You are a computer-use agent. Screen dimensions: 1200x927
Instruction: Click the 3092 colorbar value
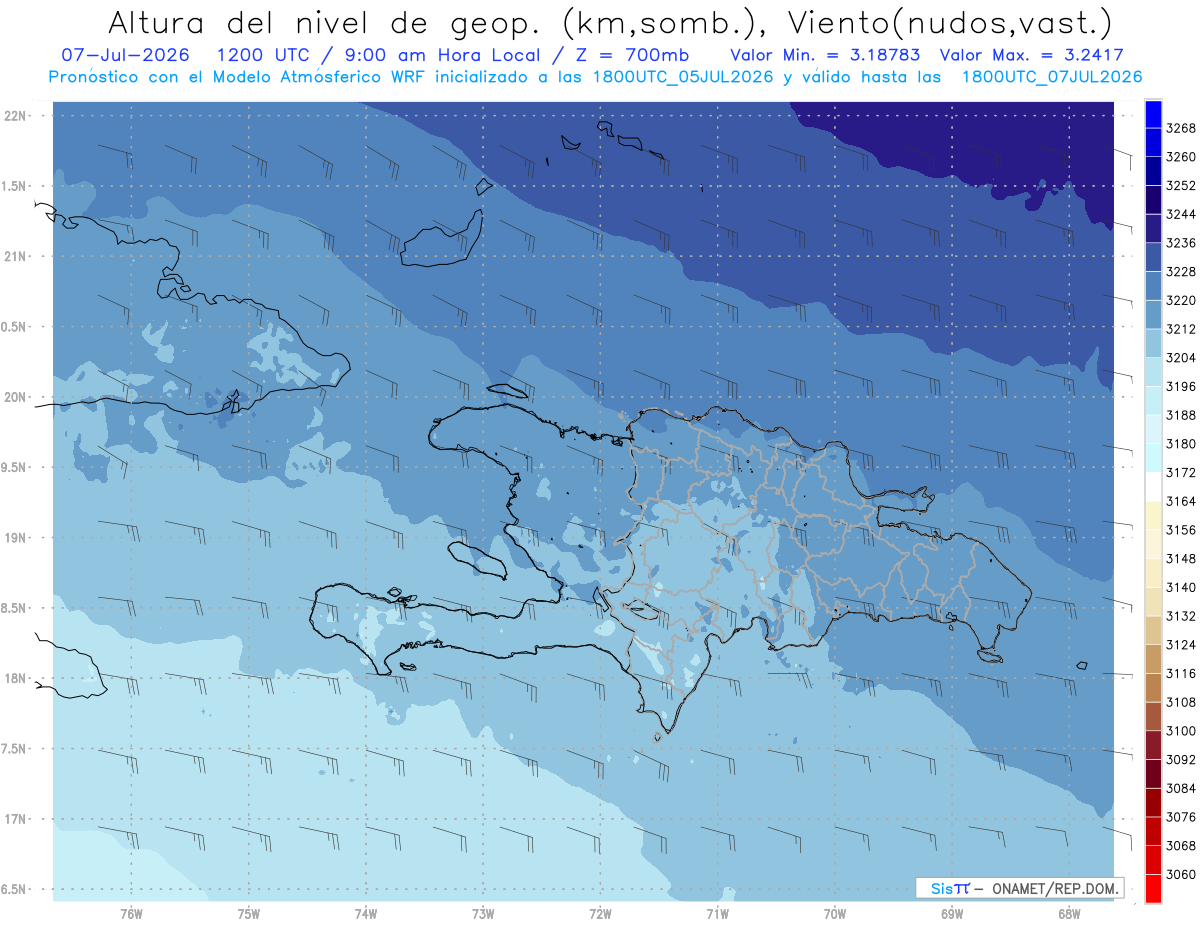[1180, 760]
